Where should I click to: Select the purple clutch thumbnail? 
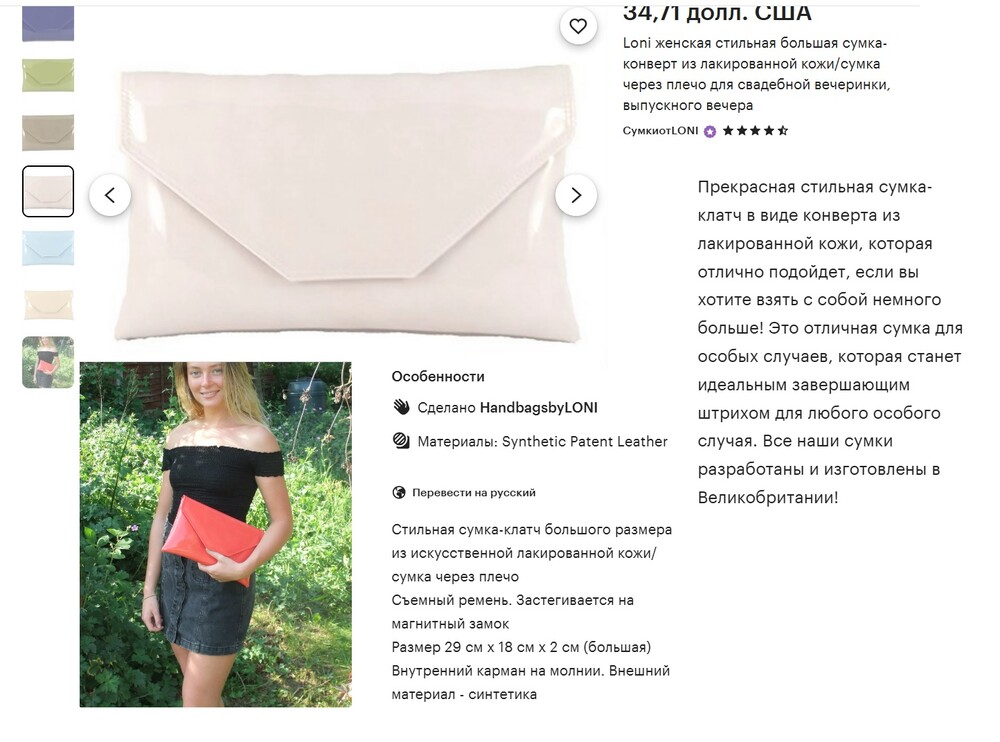(x=48, y=24)
